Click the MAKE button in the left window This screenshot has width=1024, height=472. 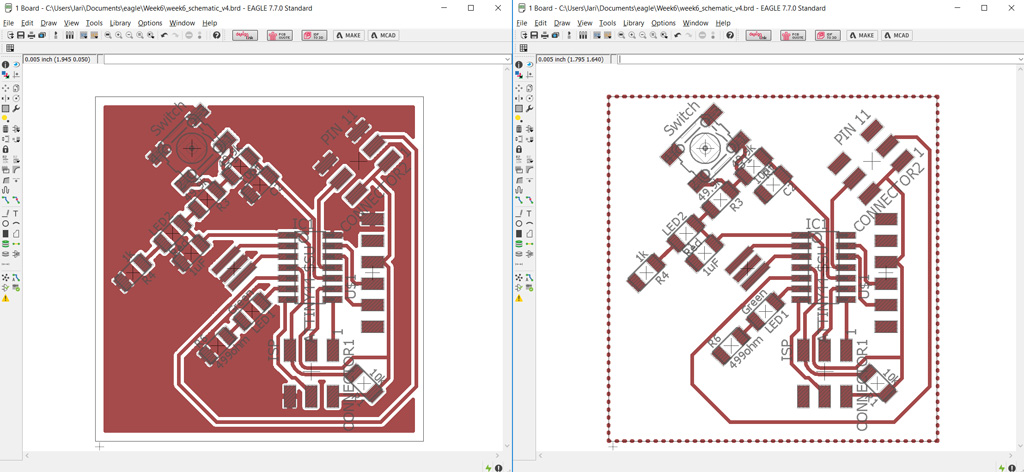click(x=349, y=35)
